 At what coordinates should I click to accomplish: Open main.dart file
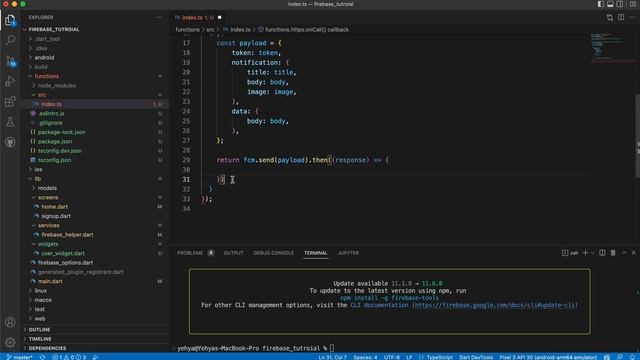[x=50, y=281]
